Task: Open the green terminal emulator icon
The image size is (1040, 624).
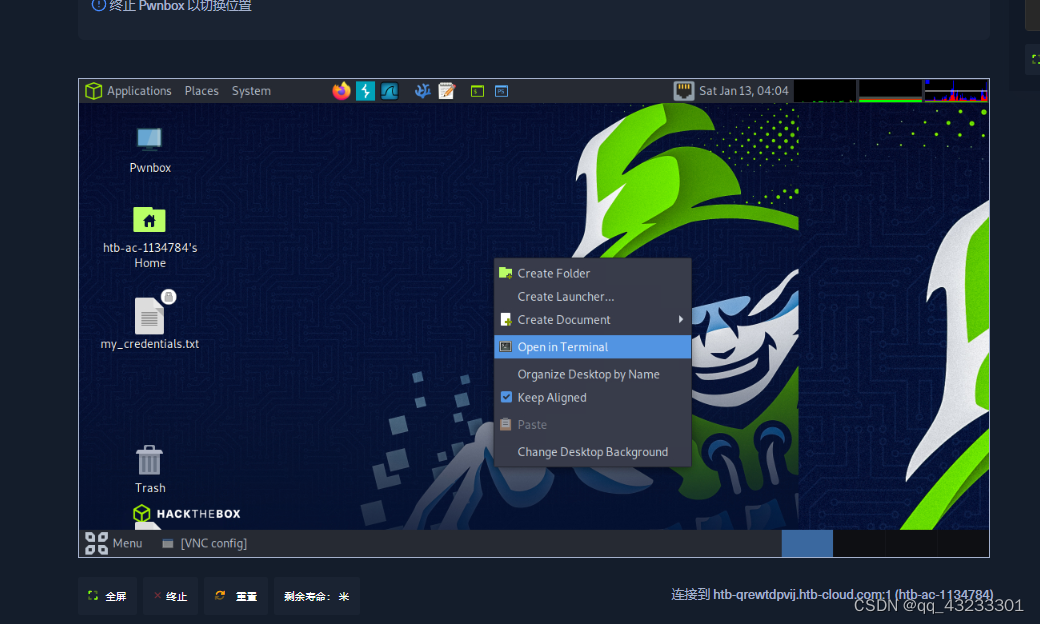Action: coord(479,90)
